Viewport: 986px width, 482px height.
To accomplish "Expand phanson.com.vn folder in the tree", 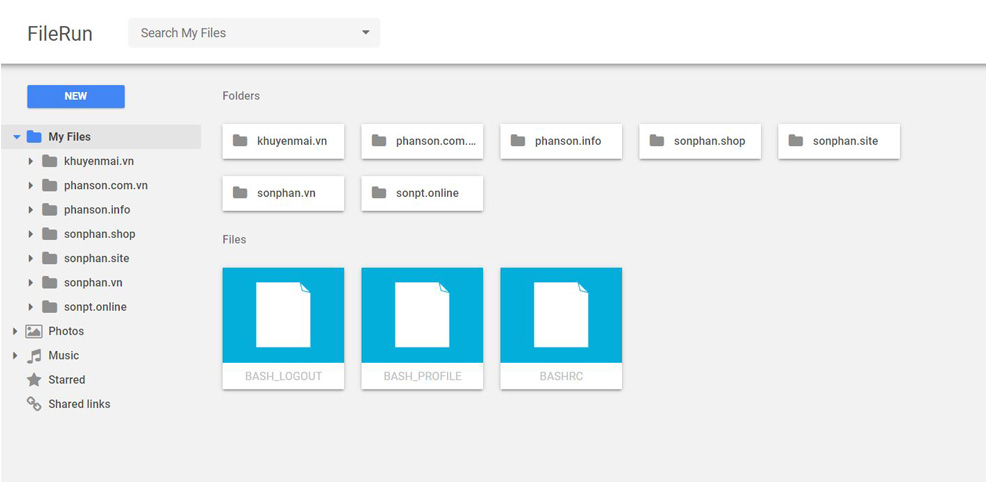I will 31,186.
